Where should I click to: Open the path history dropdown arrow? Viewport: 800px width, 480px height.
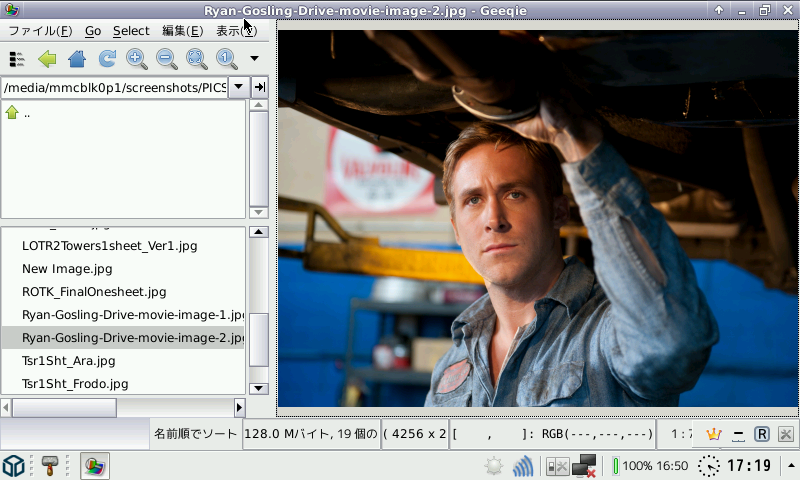[x=238, y=87]
